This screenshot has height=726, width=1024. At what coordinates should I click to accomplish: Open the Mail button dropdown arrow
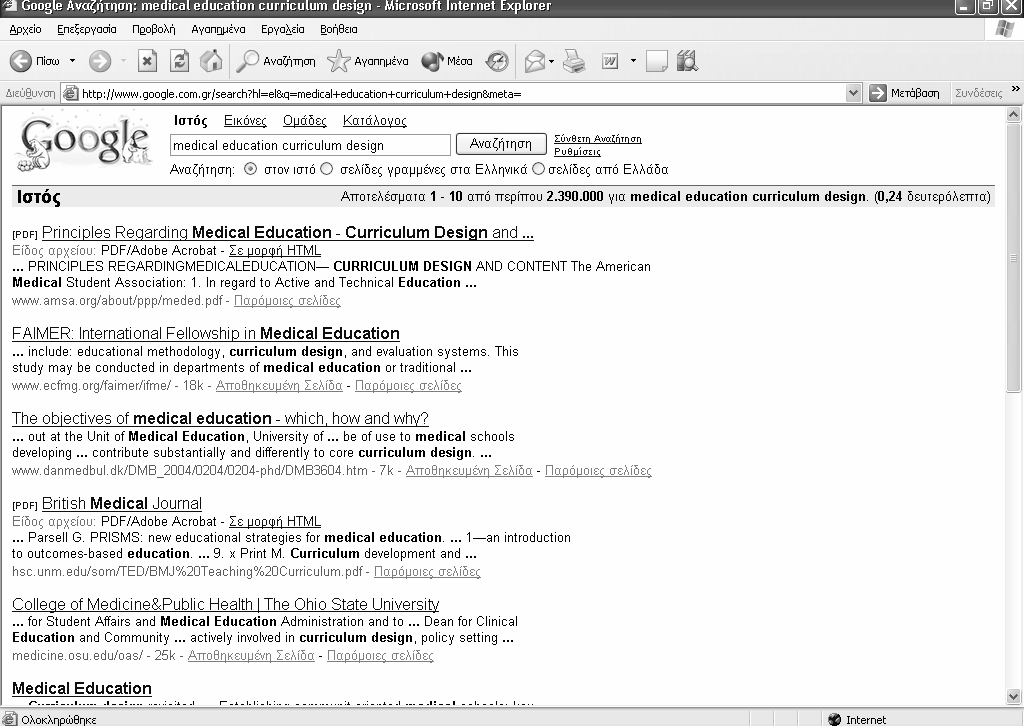(552, 61)
